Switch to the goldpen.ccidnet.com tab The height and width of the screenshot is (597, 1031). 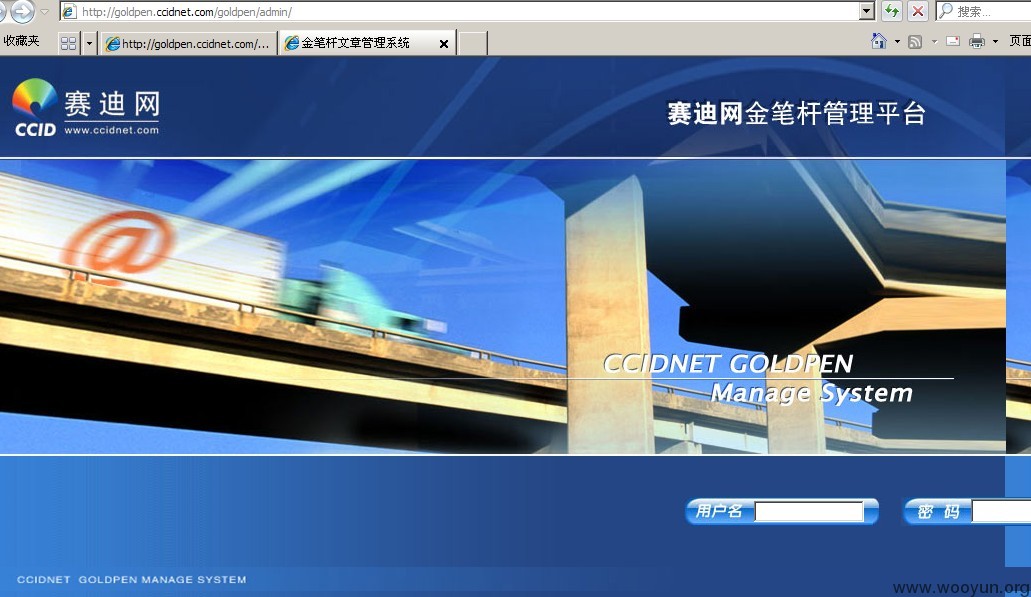click(x=189, y=43)
